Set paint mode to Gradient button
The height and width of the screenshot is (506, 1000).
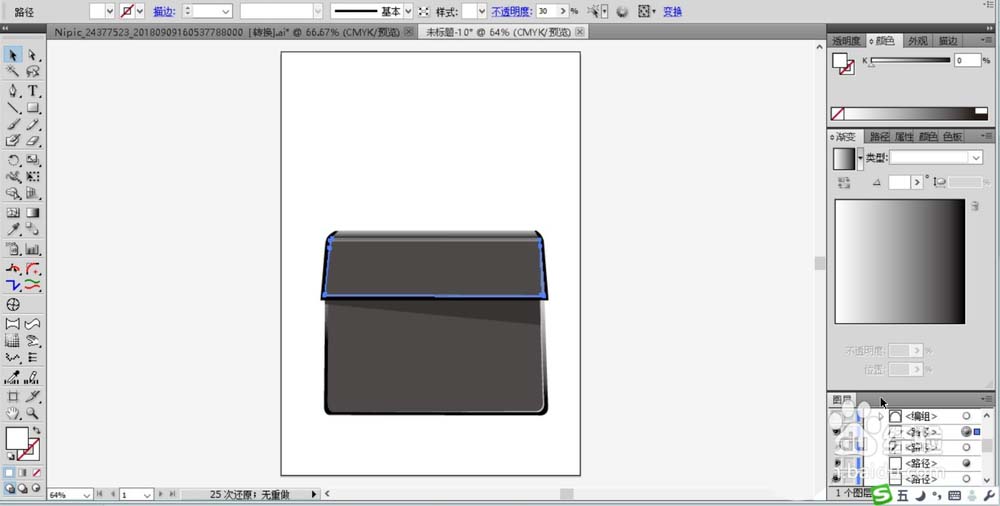pos(22,473)
